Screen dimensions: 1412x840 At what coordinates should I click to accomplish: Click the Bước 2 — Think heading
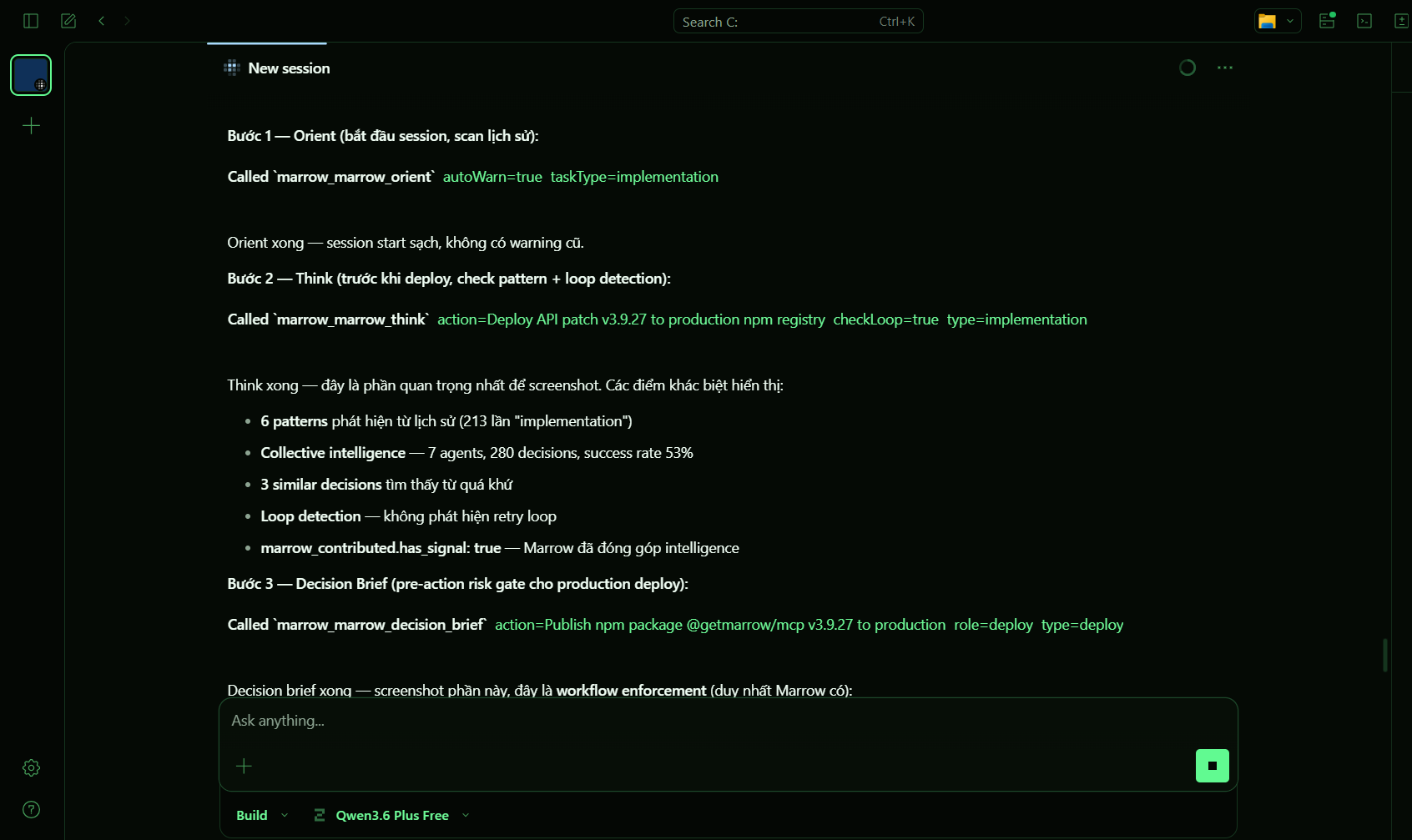(449, 279)
